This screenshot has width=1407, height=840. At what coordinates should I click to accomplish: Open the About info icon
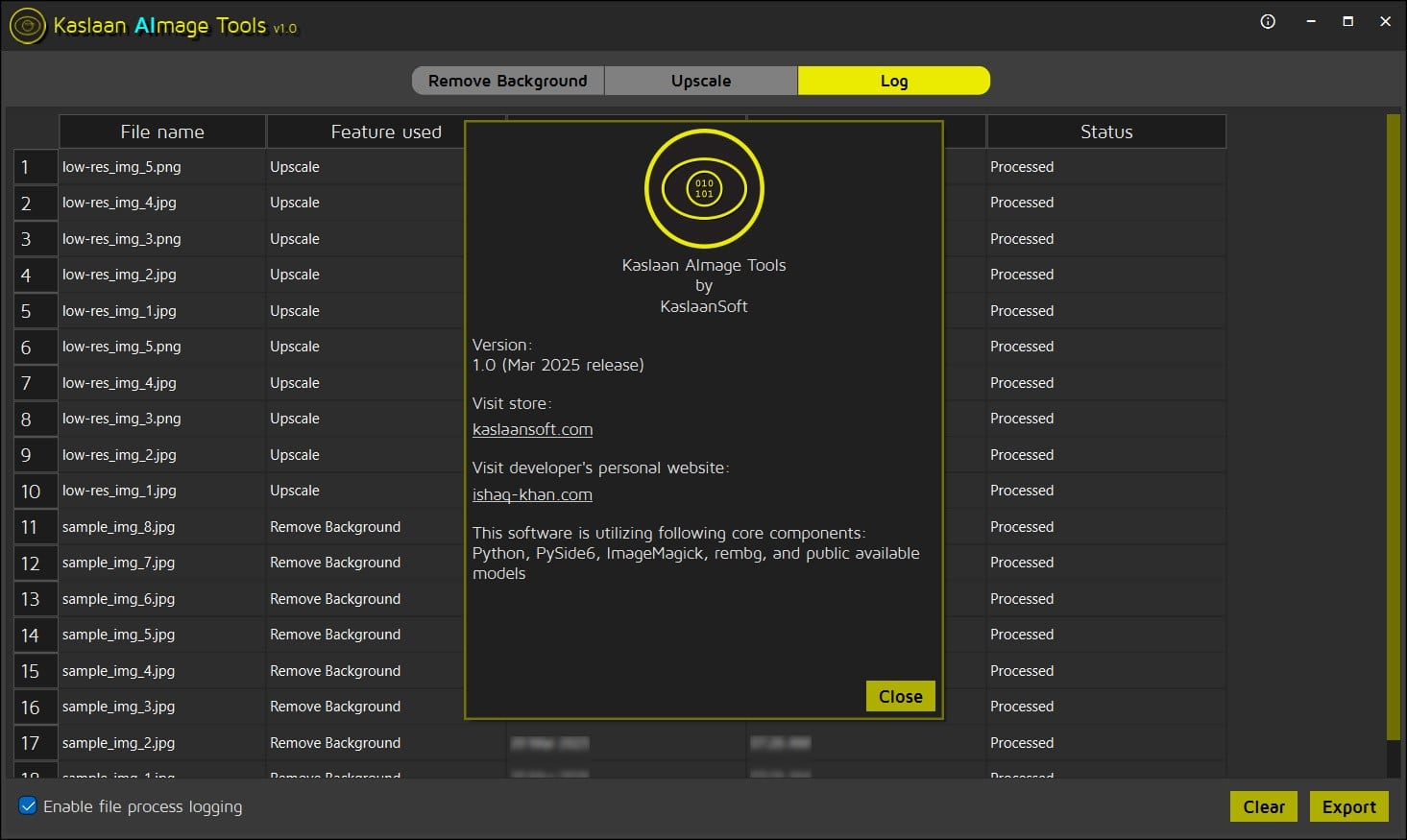point(1268,21)
